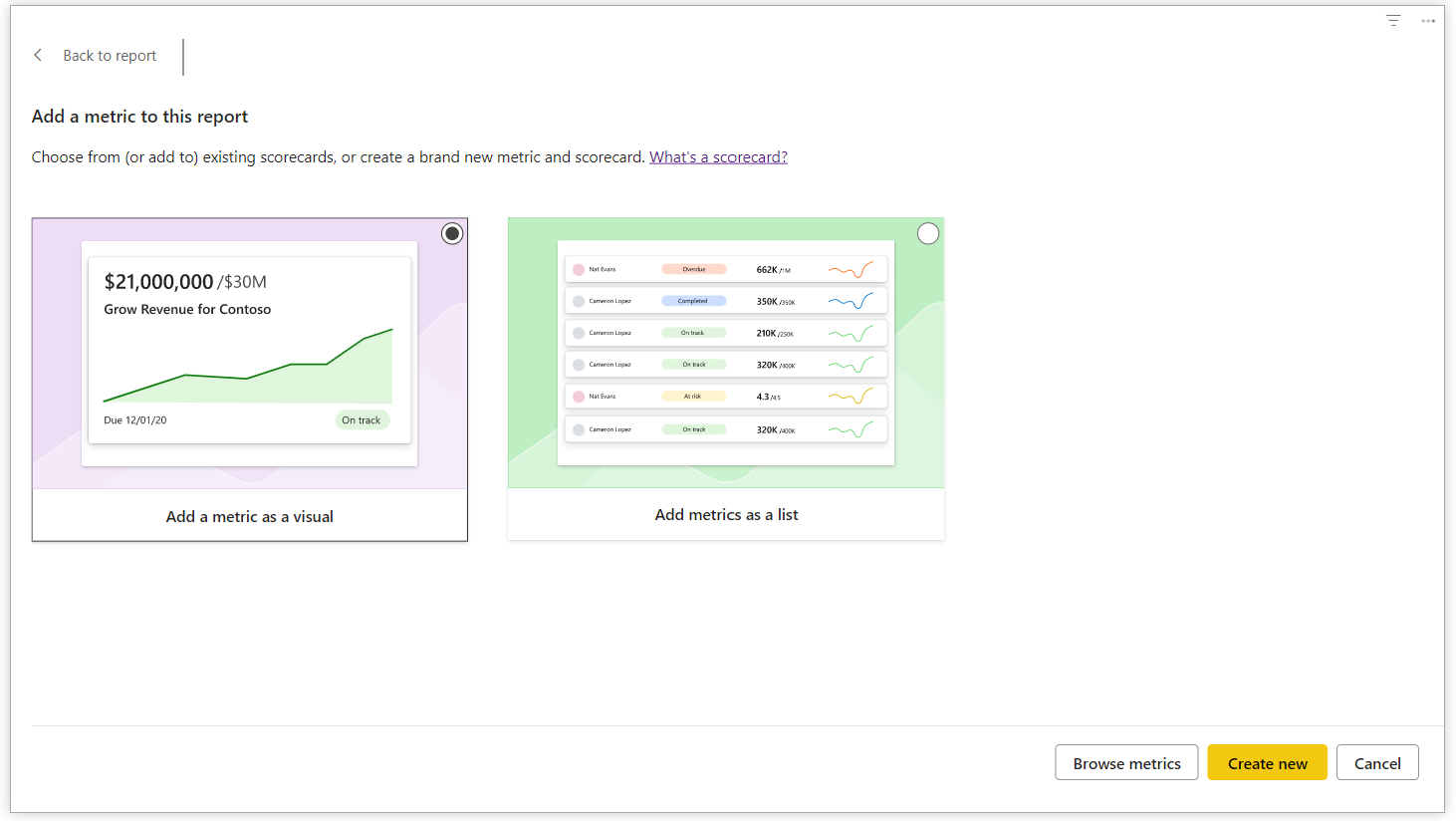The width and height of the screenshot is (1456, 821).
Task: Click the Due 12/01/20 text
Action: click(135, 420)
